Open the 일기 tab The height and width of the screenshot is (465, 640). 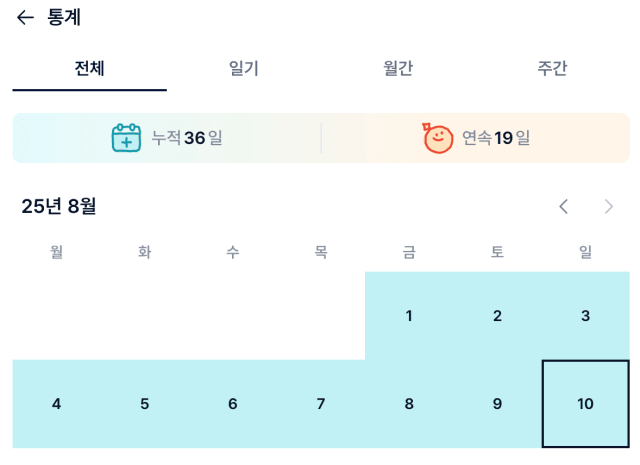tap(244, 68)
